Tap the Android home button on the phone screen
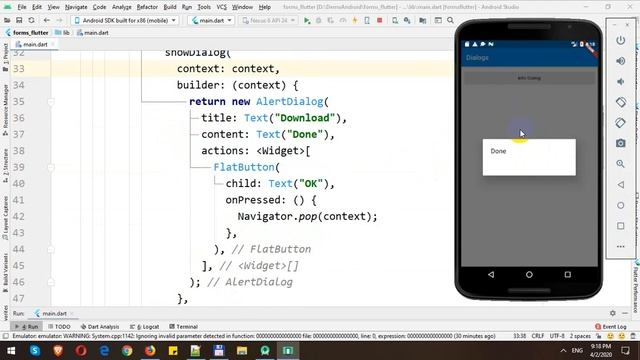 [529, 275]
